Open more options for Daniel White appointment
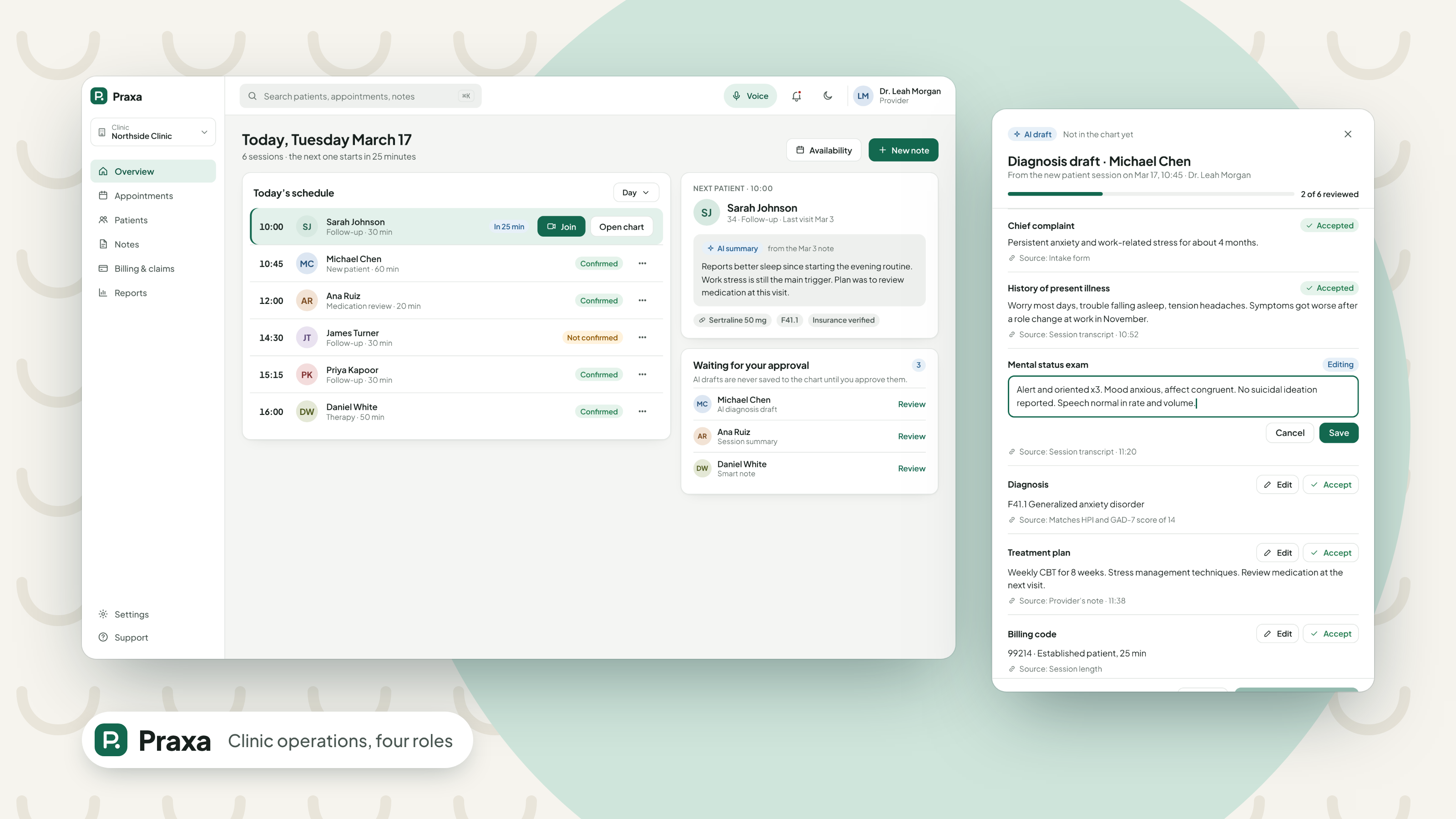The height and width of the screenshot is (819, 1456). point(642,411)
